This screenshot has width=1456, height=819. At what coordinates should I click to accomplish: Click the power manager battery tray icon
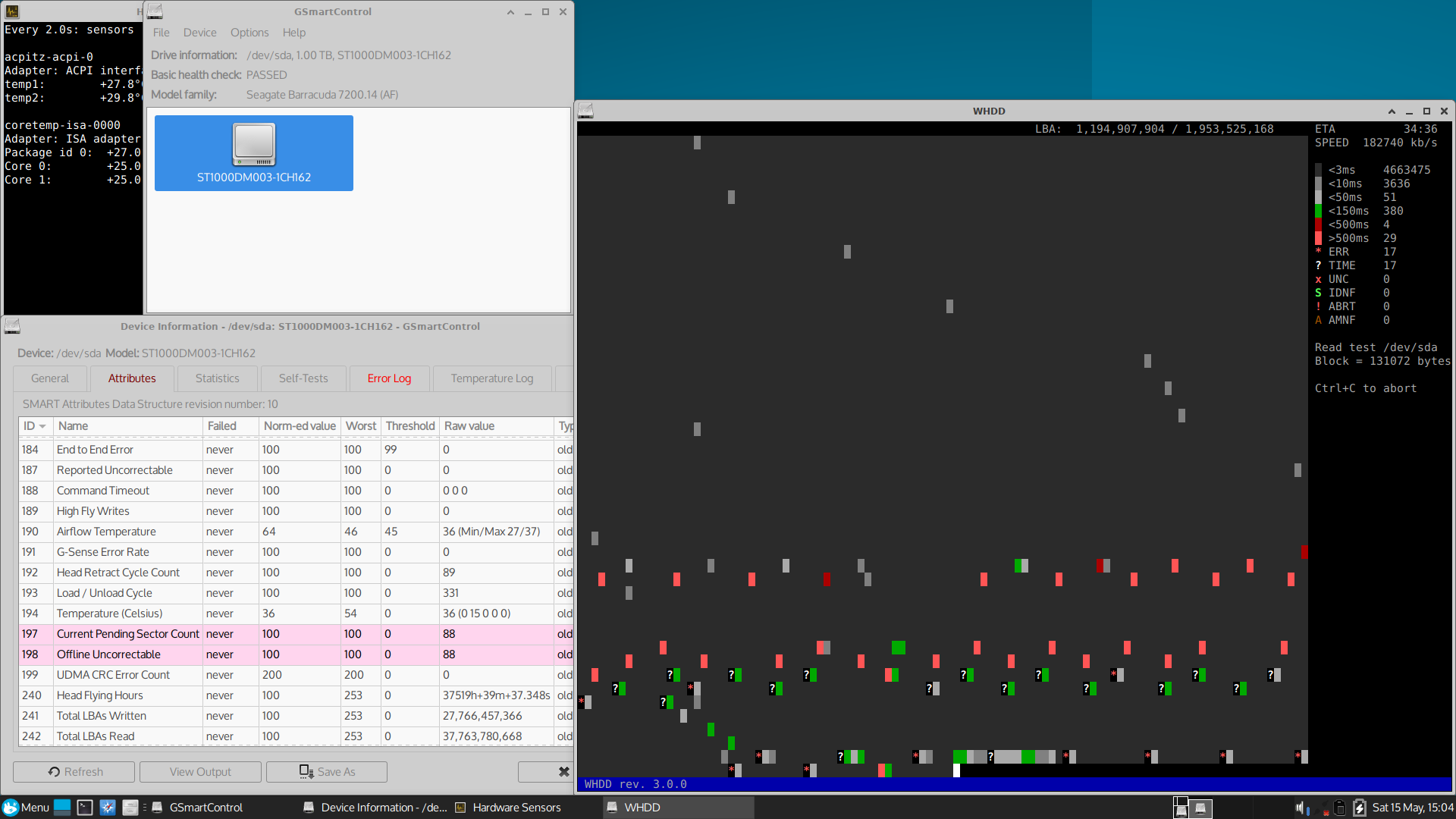[1359, 808]
